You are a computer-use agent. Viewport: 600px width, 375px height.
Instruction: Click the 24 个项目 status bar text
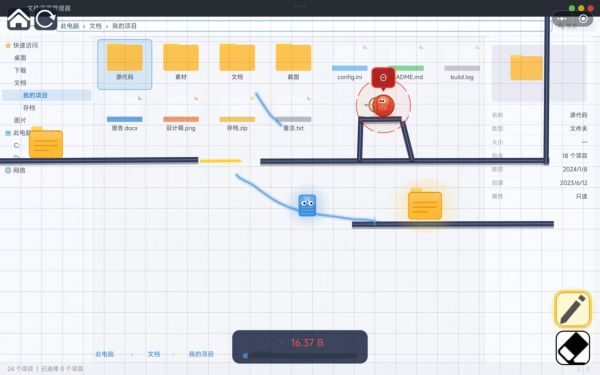[20, 369]
